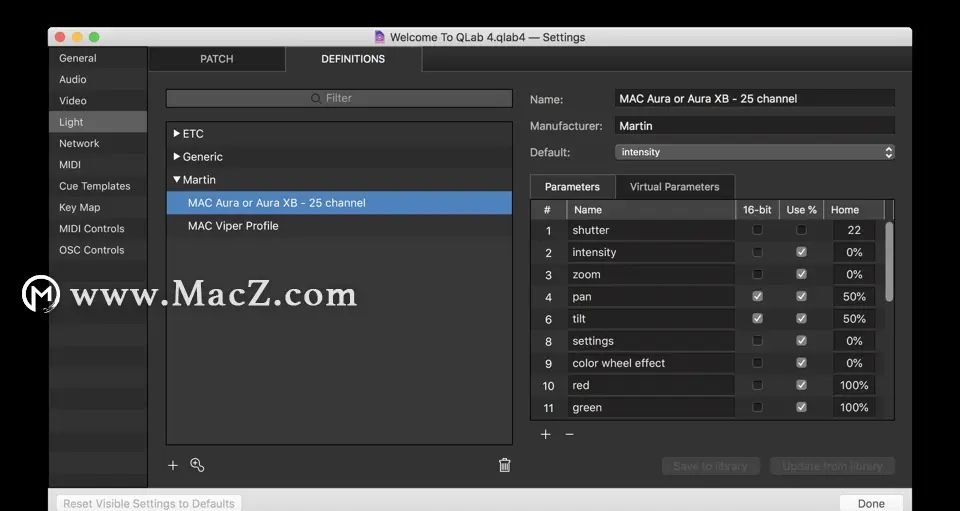960x511 pixels.
Task: Click shutter Home value 22
Action: 854,230
